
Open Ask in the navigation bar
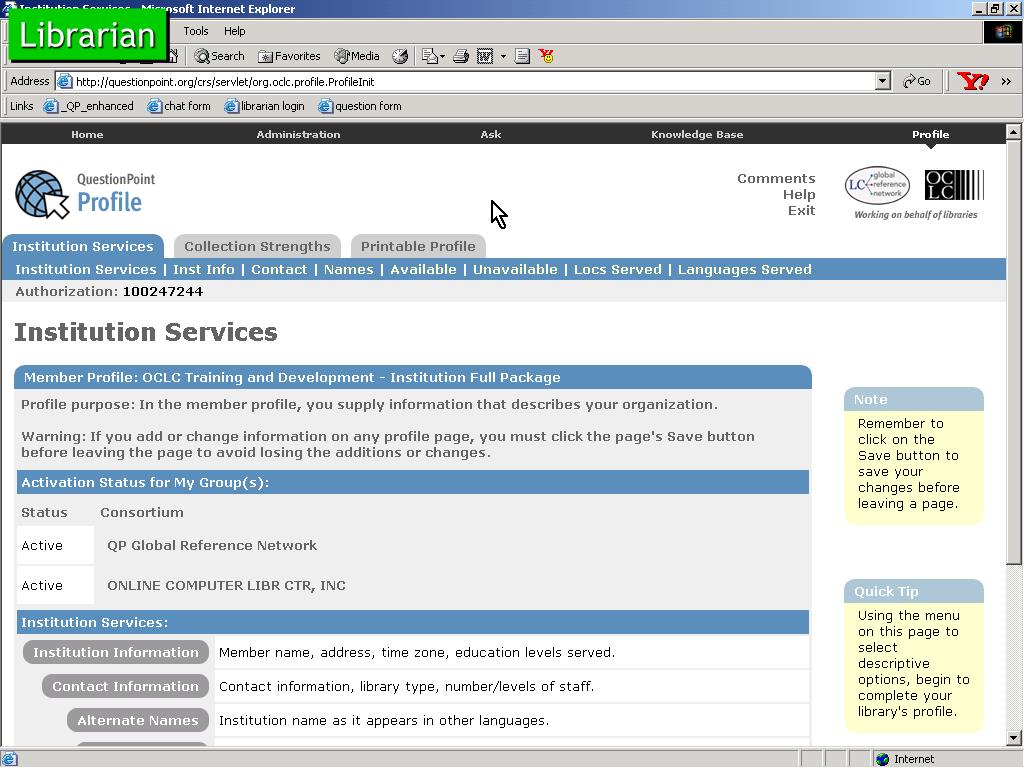490,134
